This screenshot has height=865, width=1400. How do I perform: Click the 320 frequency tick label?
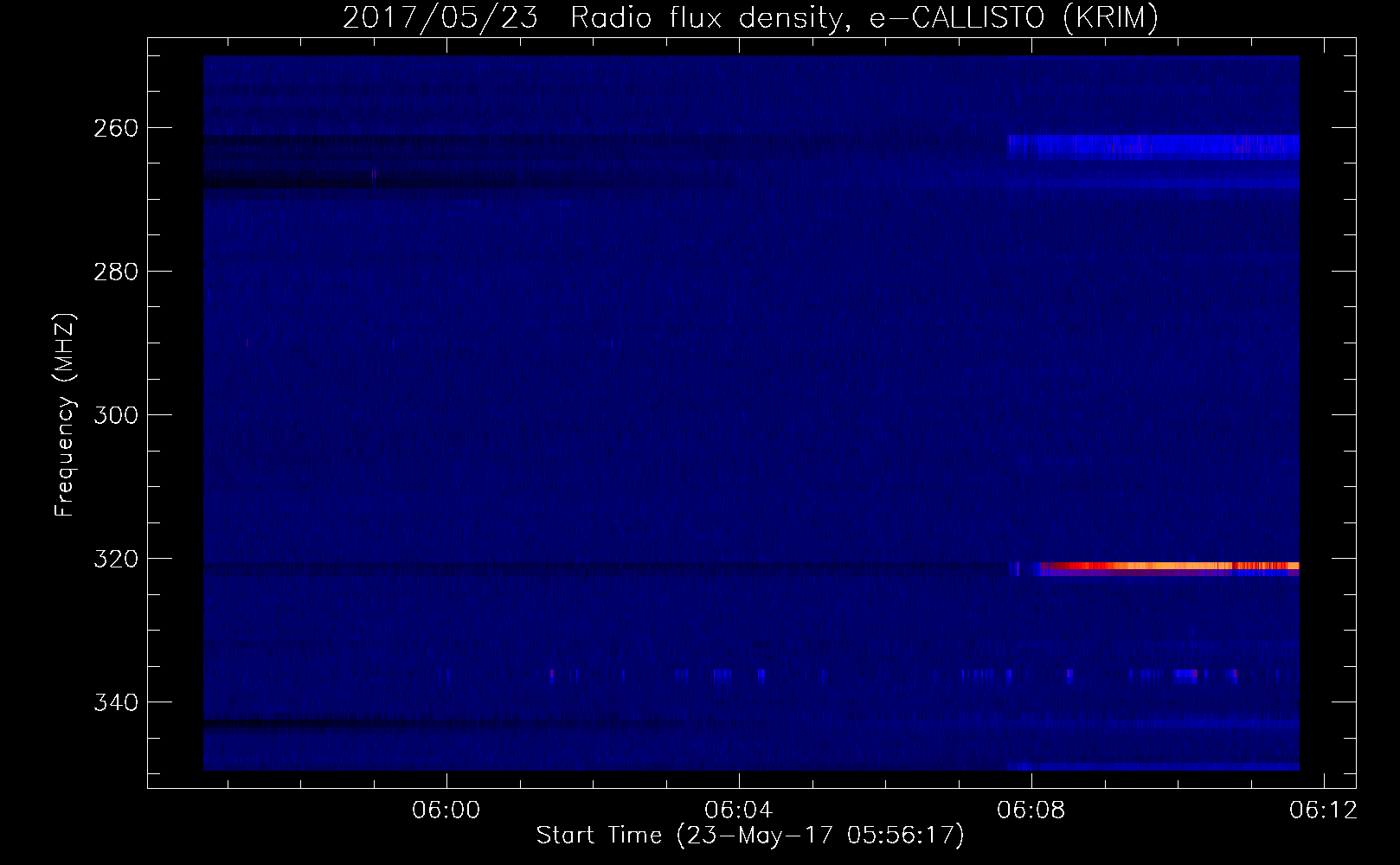coord(114,559)
